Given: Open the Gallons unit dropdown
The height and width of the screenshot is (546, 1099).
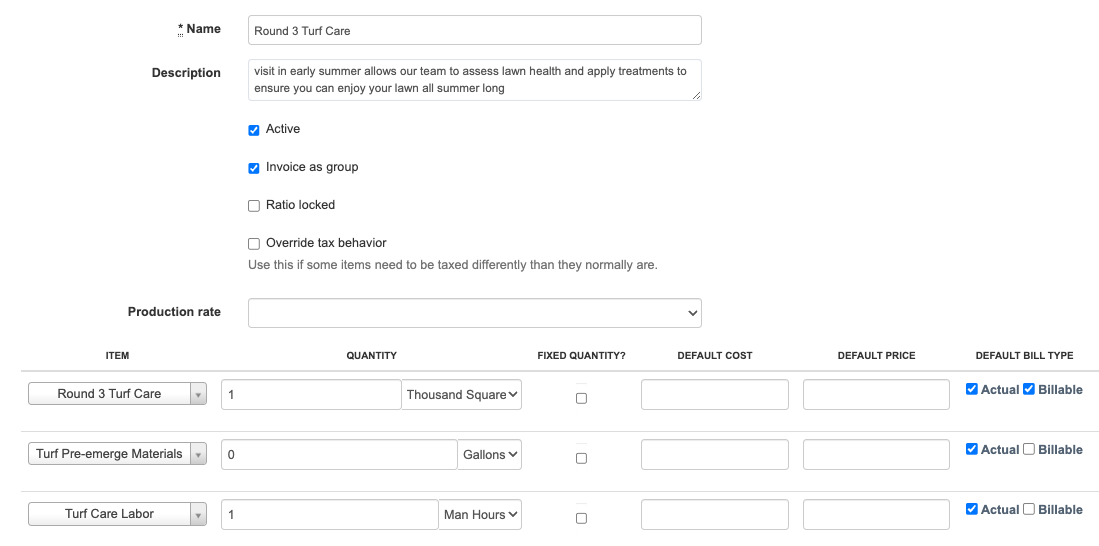Looking at the screenshot, I should (490, 455).
